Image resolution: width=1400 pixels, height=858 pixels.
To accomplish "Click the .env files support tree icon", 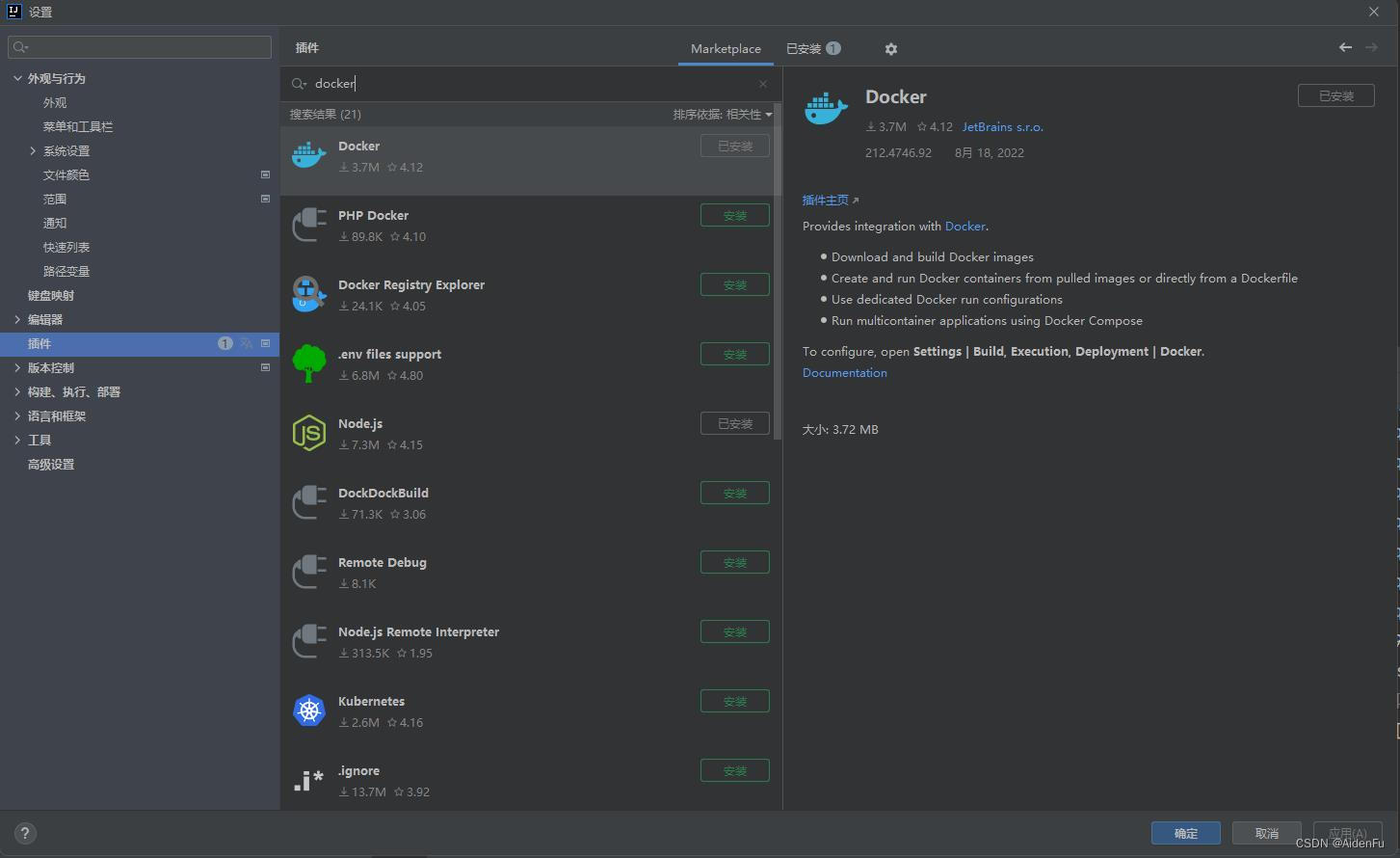I will click(308, 363).
